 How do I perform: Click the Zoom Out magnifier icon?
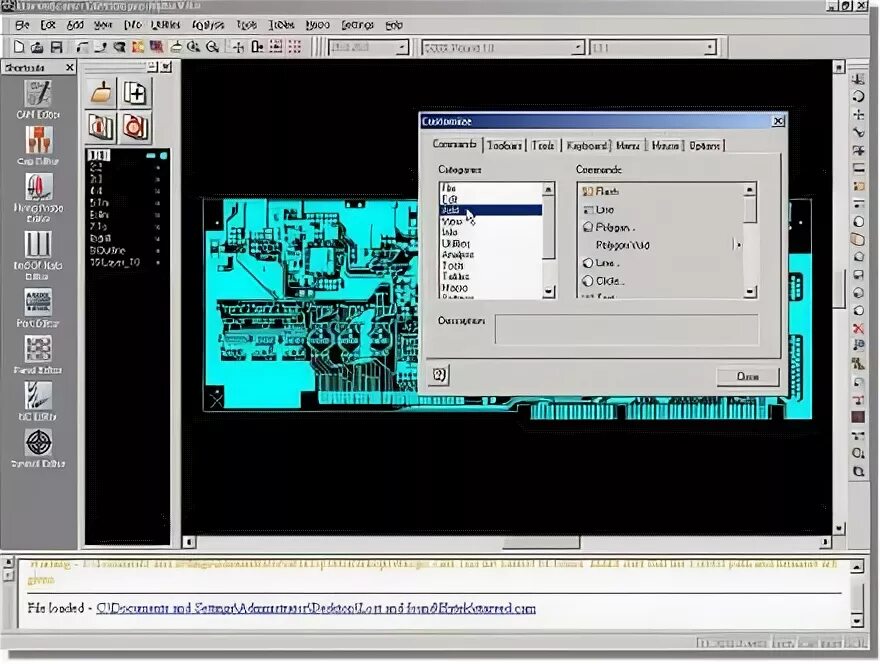click(x=212, y=47)
